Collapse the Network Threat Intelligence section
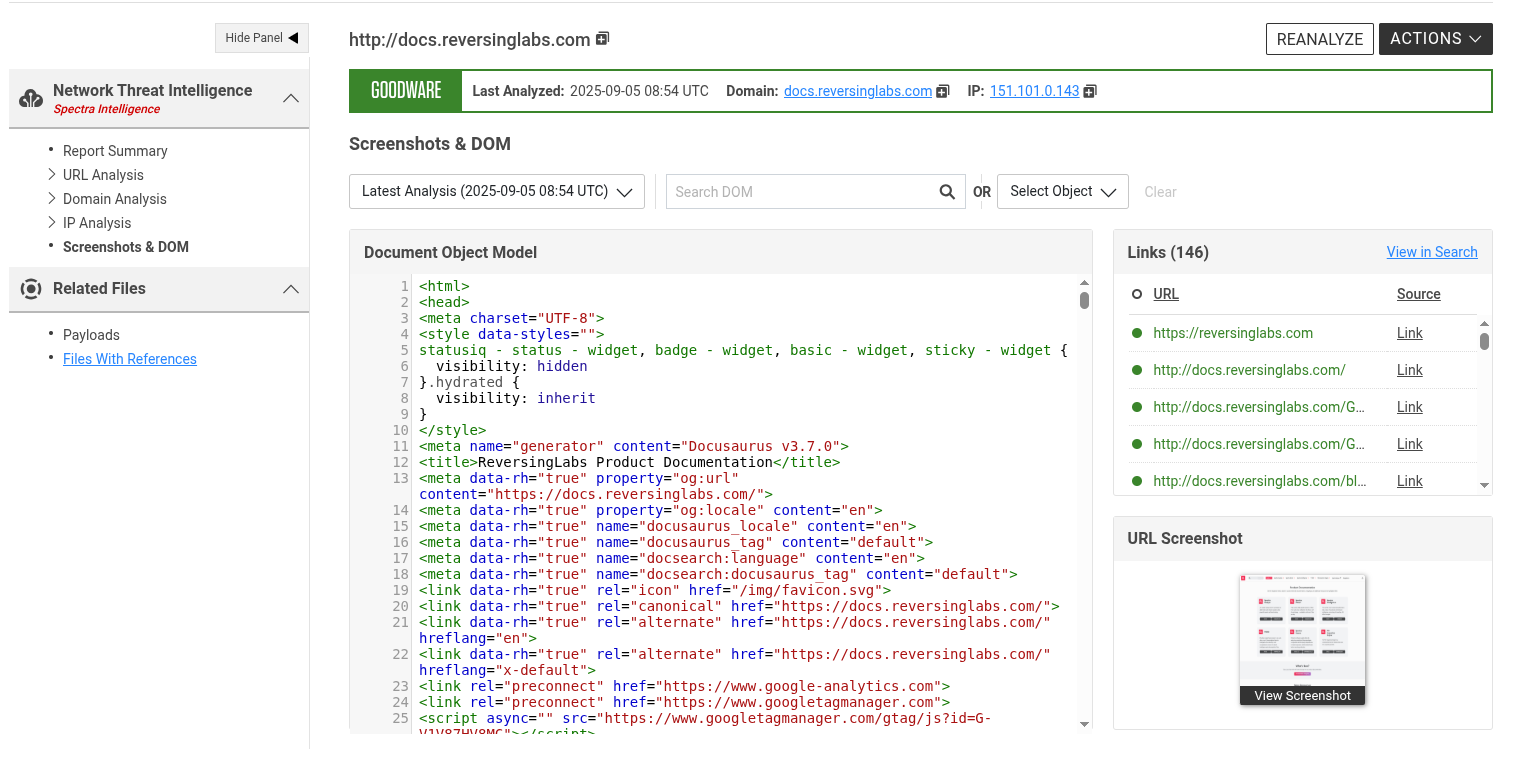This screenshot has height=759, width=1516. click(x=290, y=98)
